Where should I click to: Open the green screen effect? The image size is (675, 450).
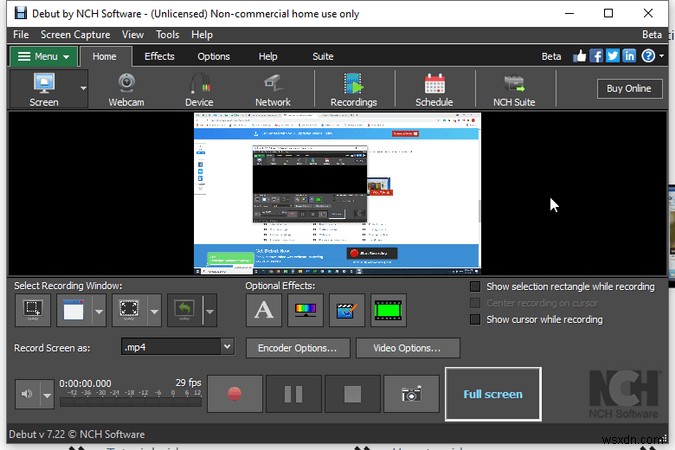(388, 310)
